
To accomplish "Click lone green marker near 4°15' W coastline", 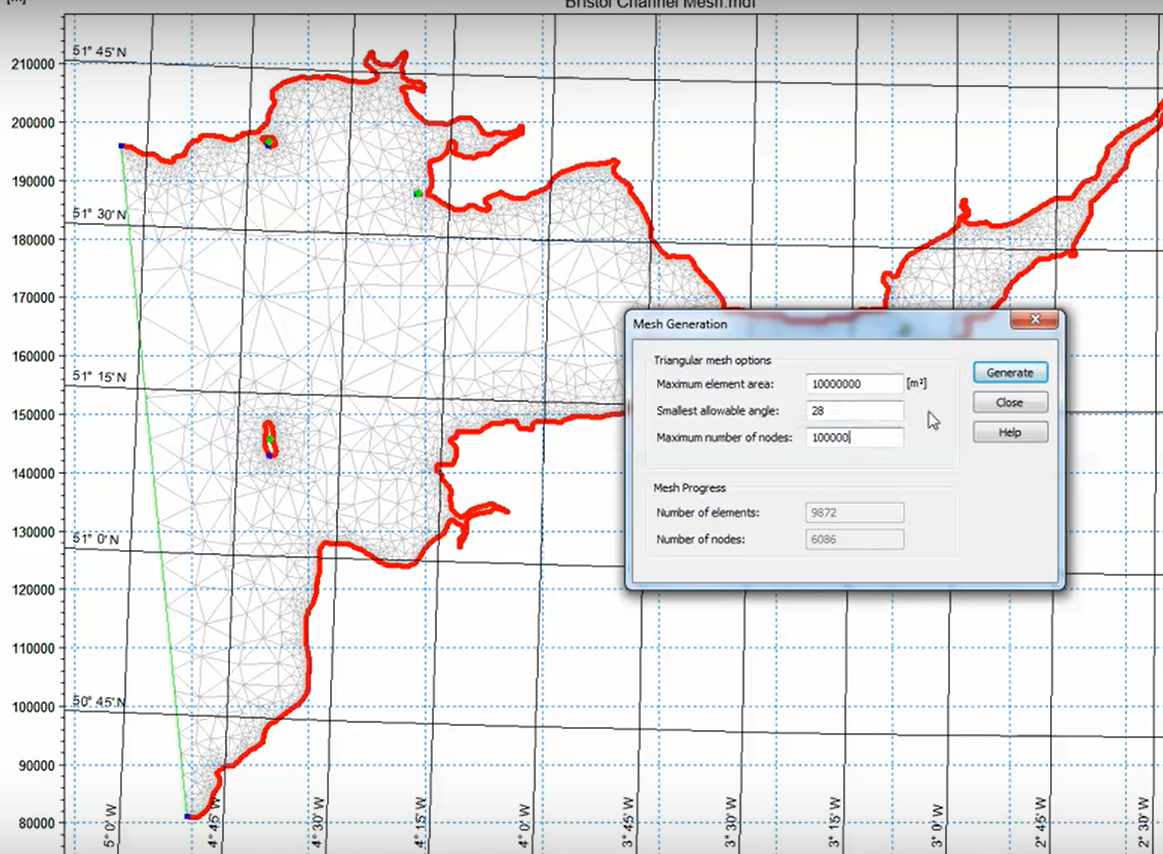I will point(418,193).
